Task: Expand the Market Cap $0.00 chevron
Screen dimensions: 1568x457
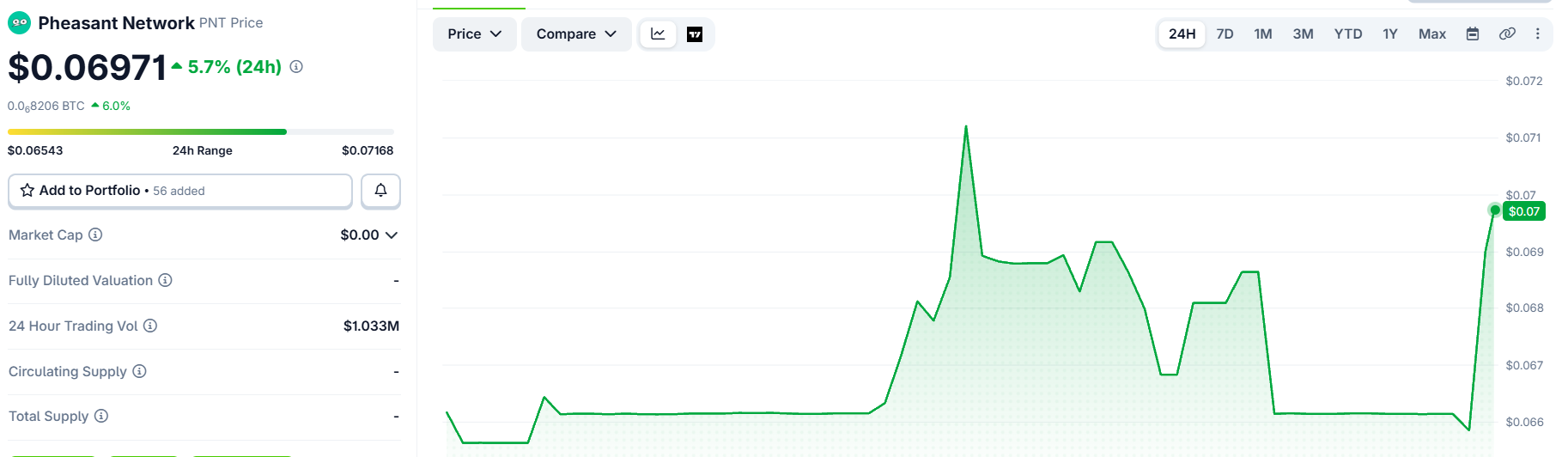Action: click(x=392, y=235)
